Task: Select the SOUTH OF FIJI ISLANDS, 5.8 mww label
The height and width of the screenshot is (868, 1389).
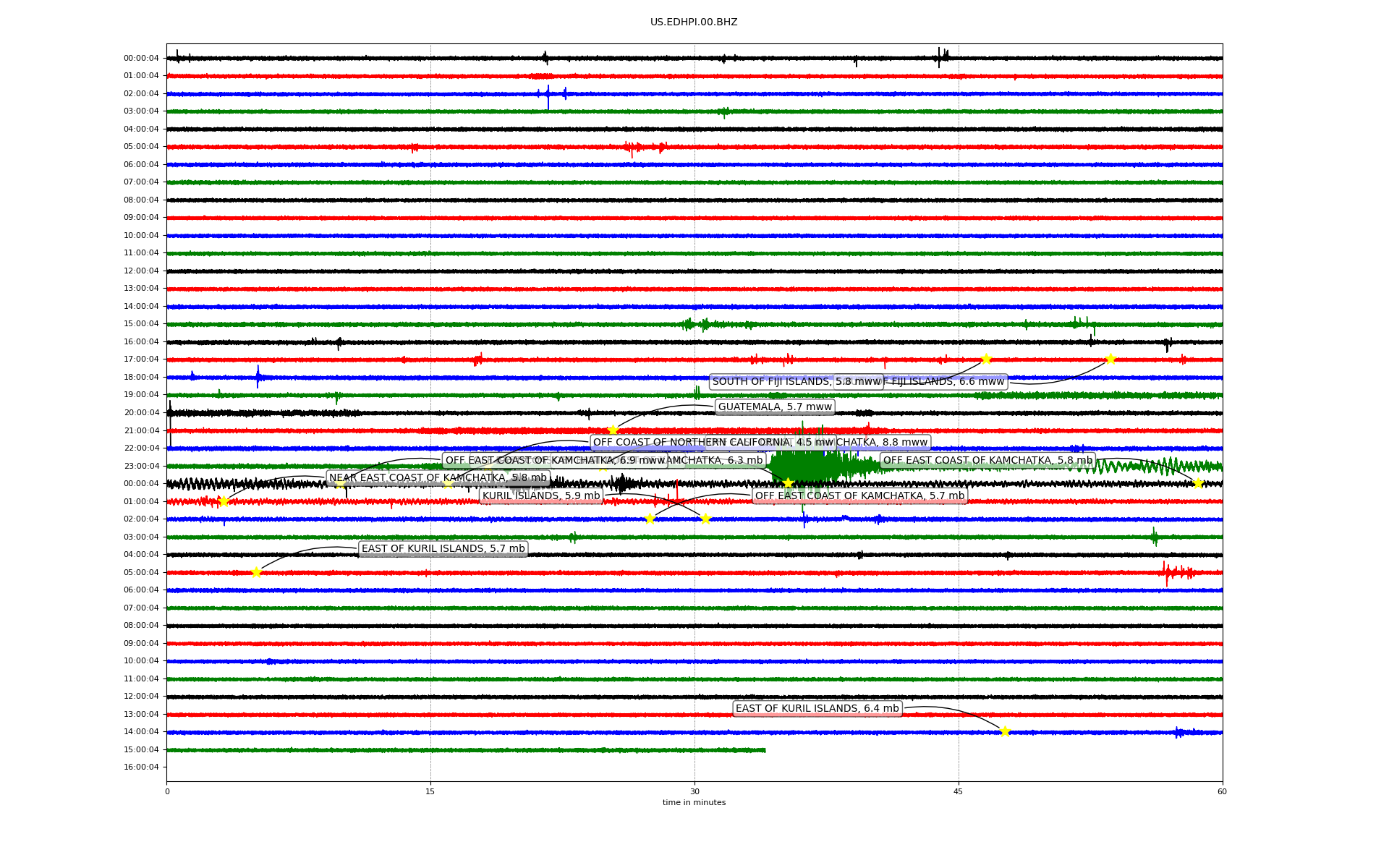Action: 797,382
